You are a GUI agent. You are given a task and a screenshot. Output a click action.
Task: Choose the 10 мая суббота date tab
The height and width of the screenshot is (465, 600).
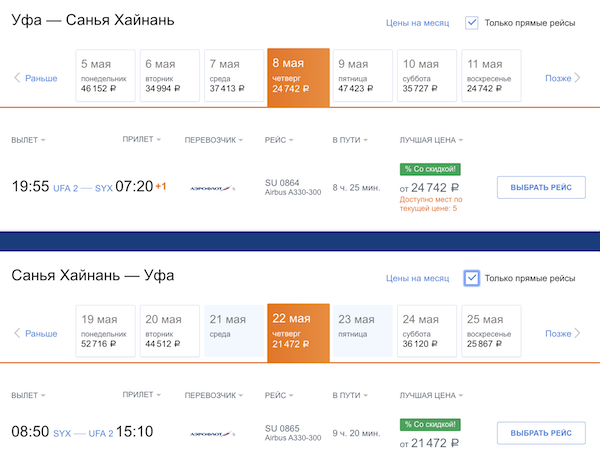426,78
